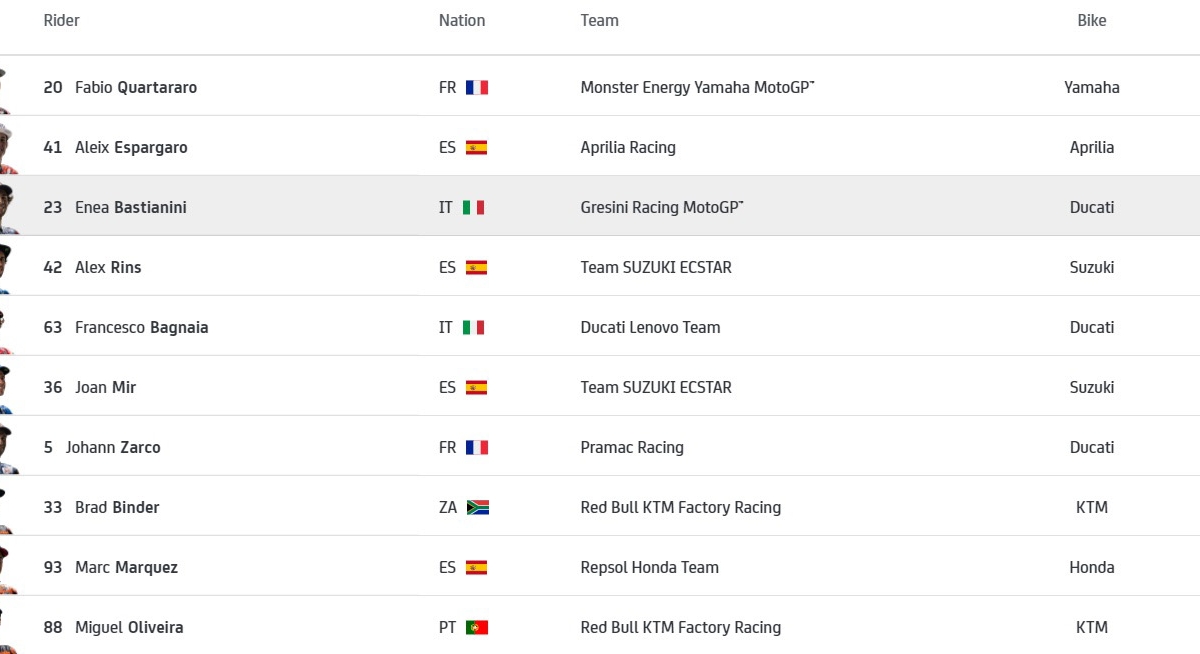
Task: Click the Rider column header
Action: 61,21
